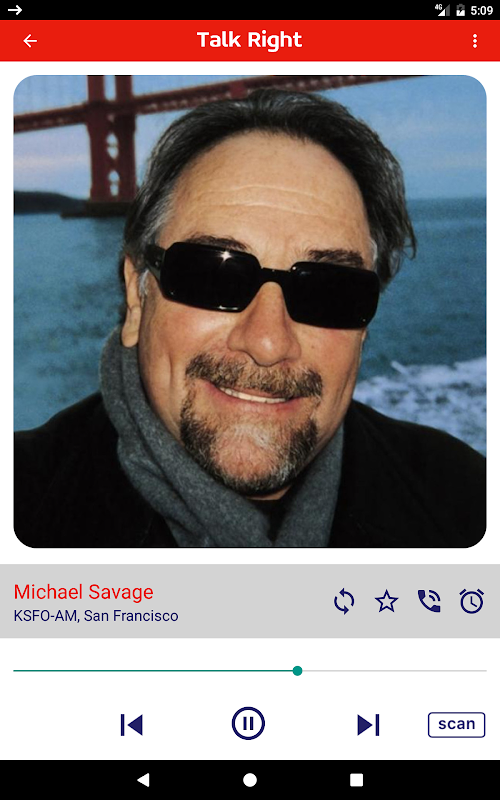Open the alarm clock icon
This screenshot has height=800, width=500.
point(471,601)
